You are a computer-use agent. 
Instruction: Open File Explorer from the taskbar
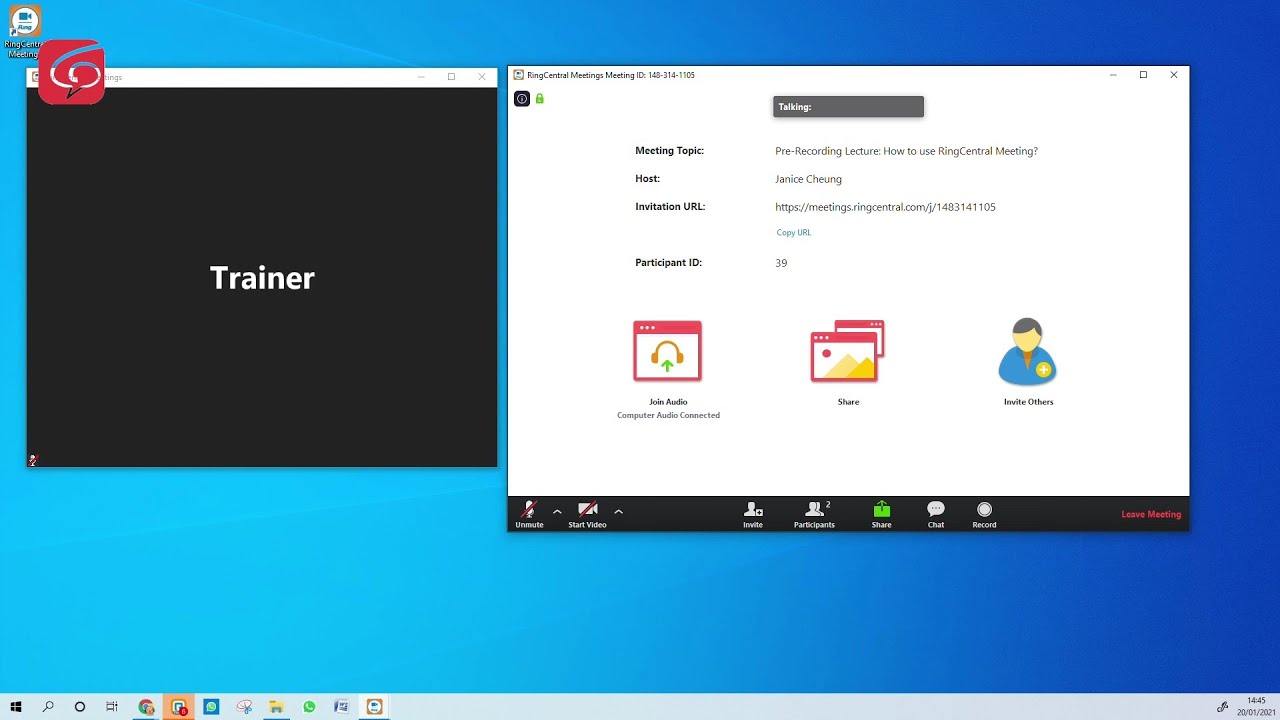pos(276,707)
